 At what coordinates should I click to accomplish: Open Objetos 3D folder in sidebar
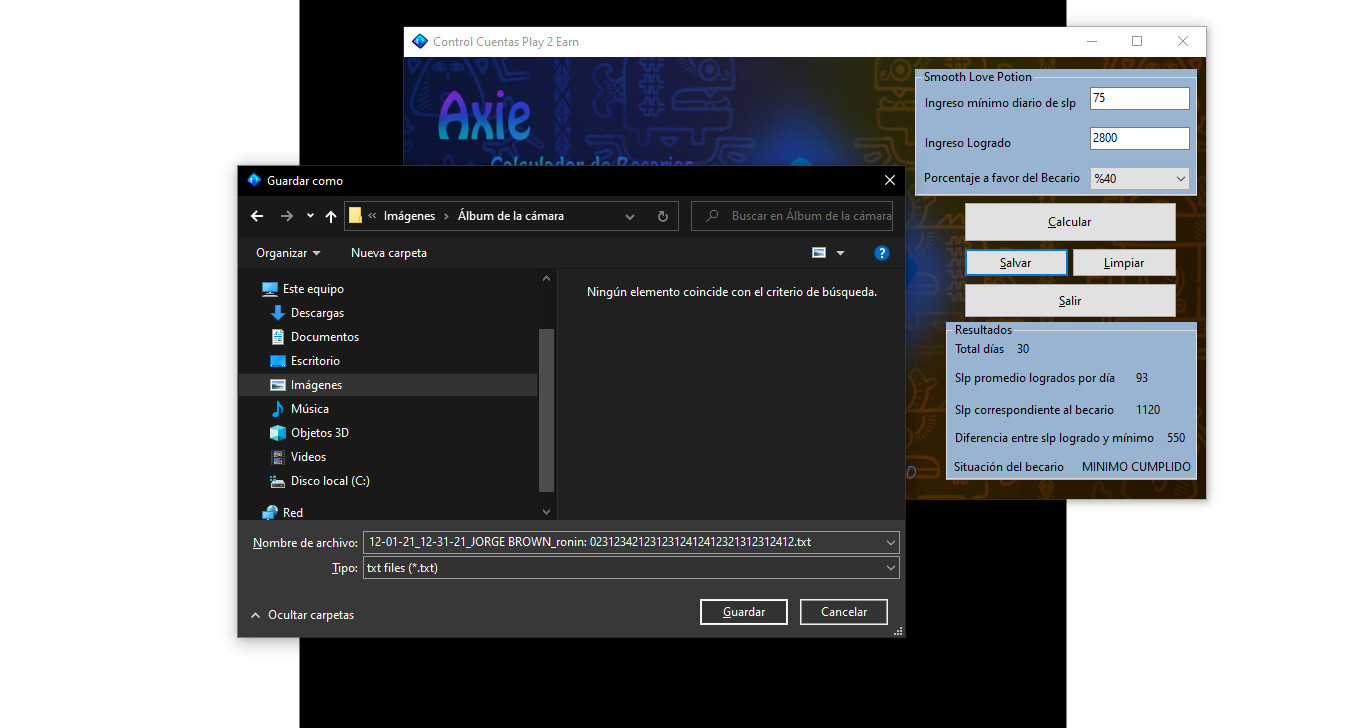click(x=319, y=433)
